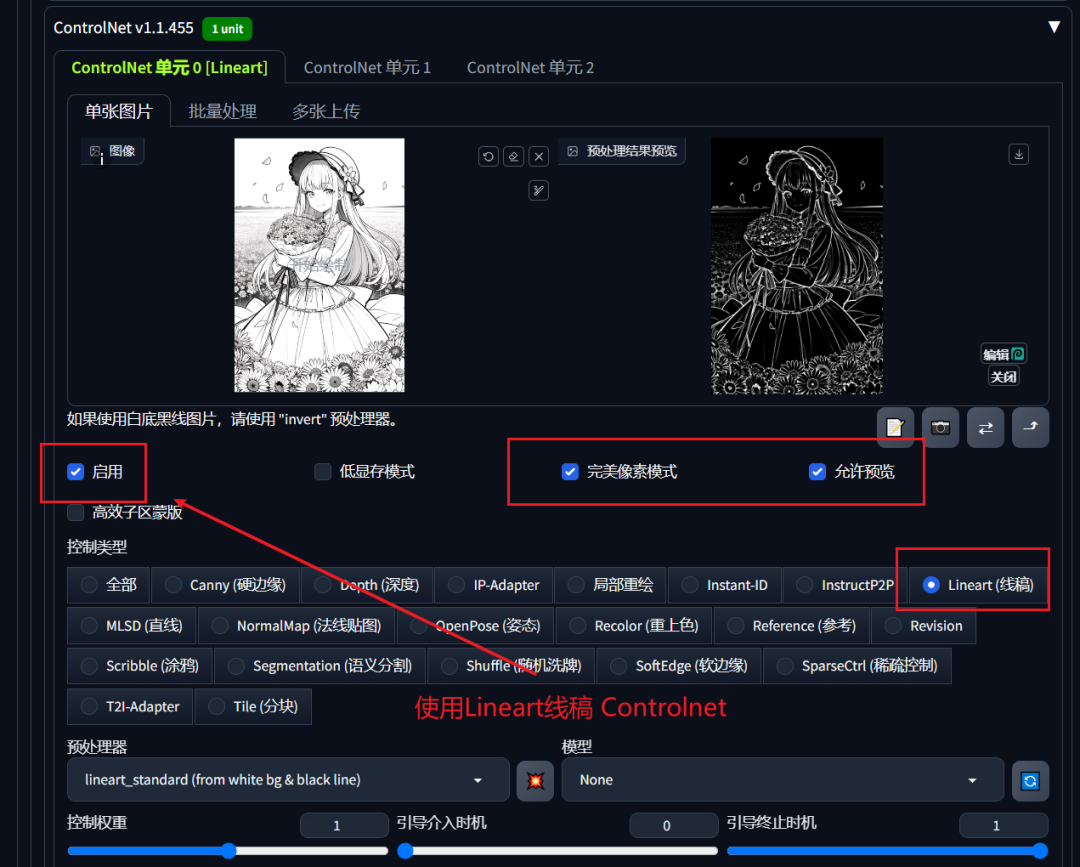
Task: Enable the 低显存模式 checkbox
Action: point(322,472)
